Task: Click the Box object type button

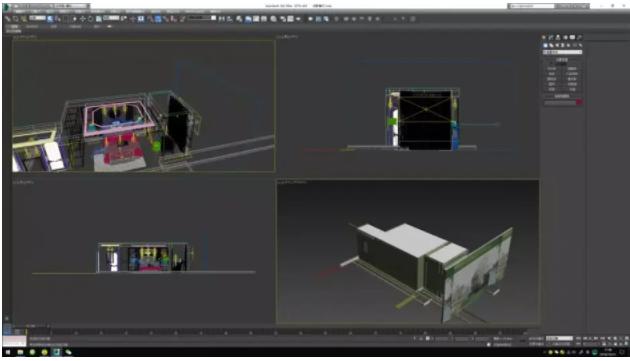Action: coord(552,69)
